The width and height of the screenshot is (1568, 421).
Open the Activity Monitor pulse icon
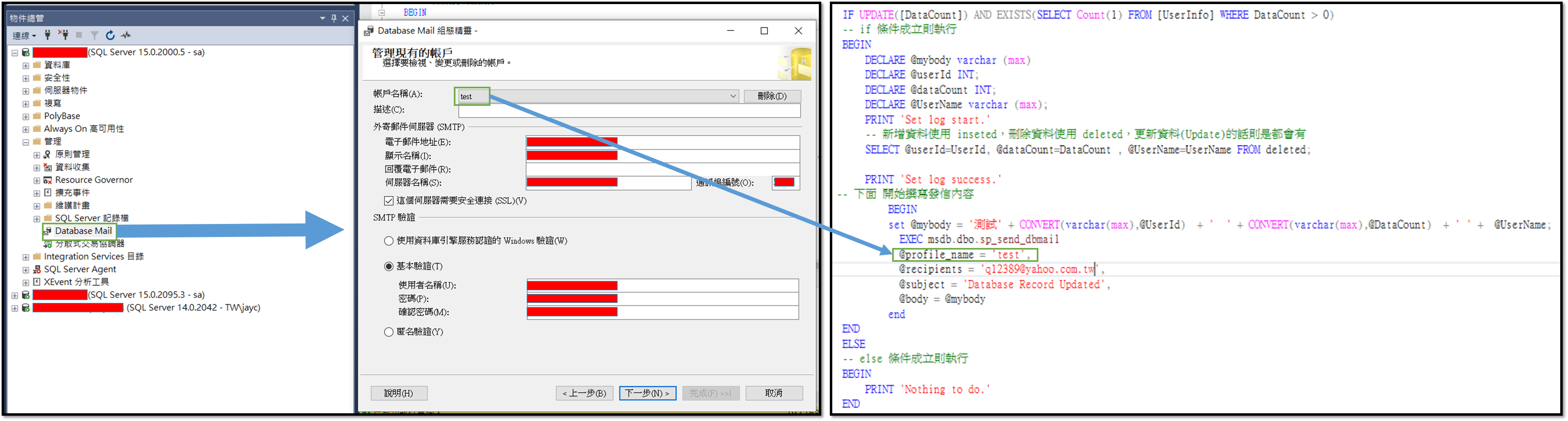[x=126, y=35]
